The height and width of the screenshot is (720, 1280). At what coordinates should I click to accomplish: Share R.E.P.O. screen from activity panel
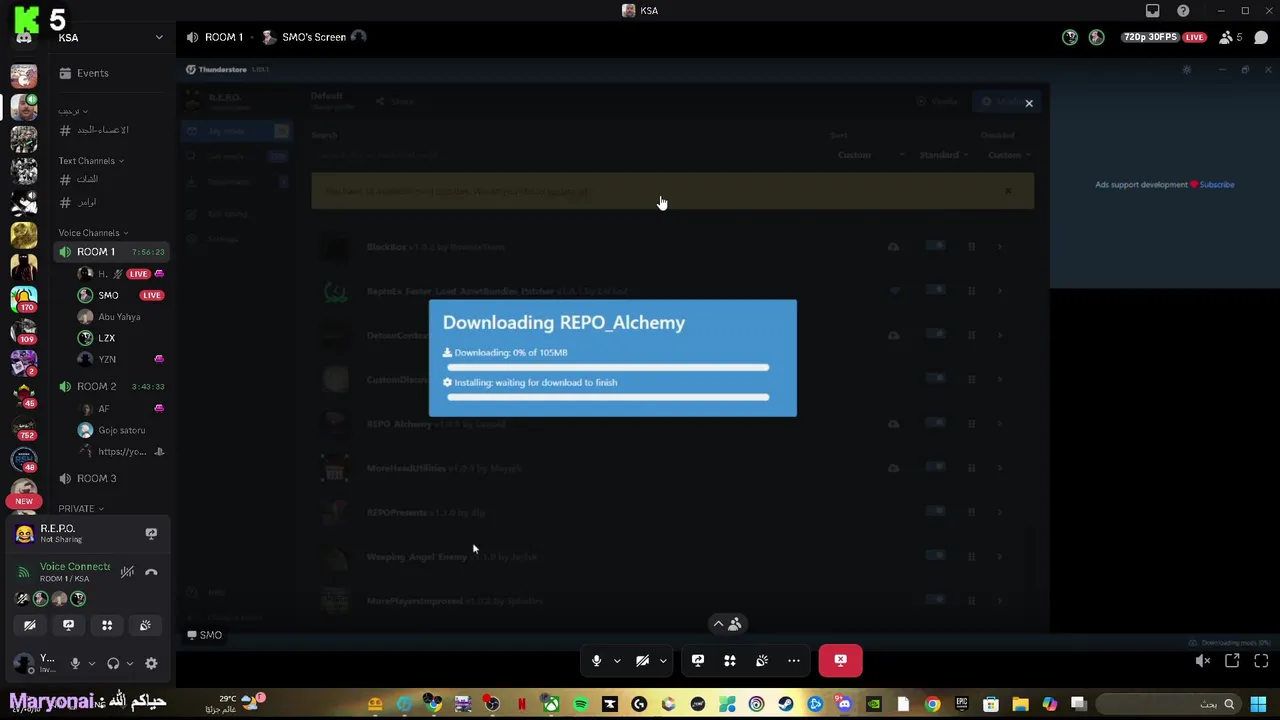[151, 534]
